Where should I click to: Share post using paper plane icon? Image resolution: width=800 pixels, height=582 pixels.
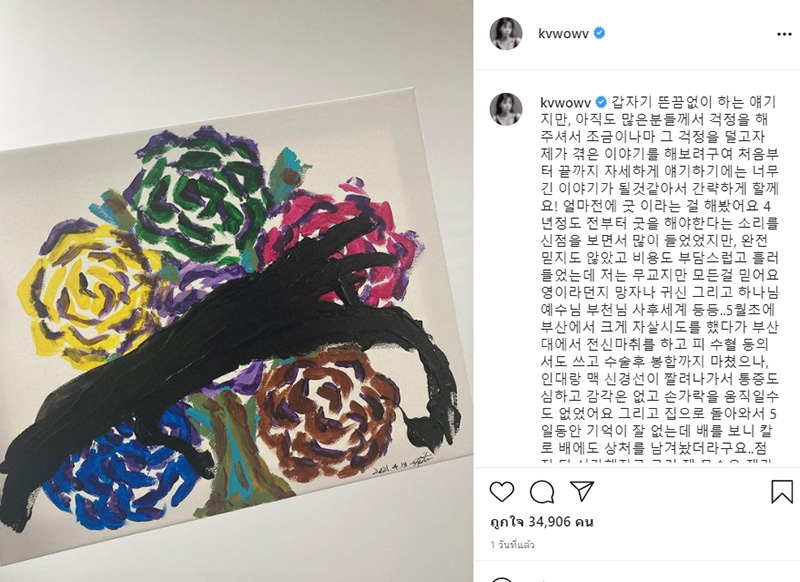582,491
